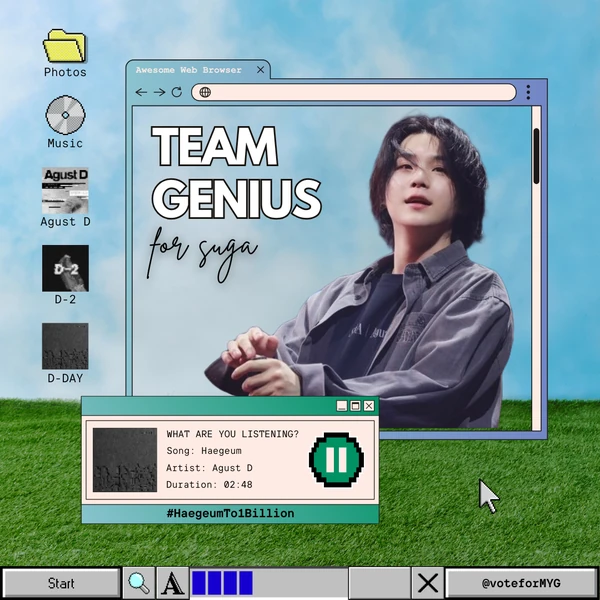Close the Awesome Web Browser tab
This screenshot has height=600, width=600.
click(x=261, y=70)
